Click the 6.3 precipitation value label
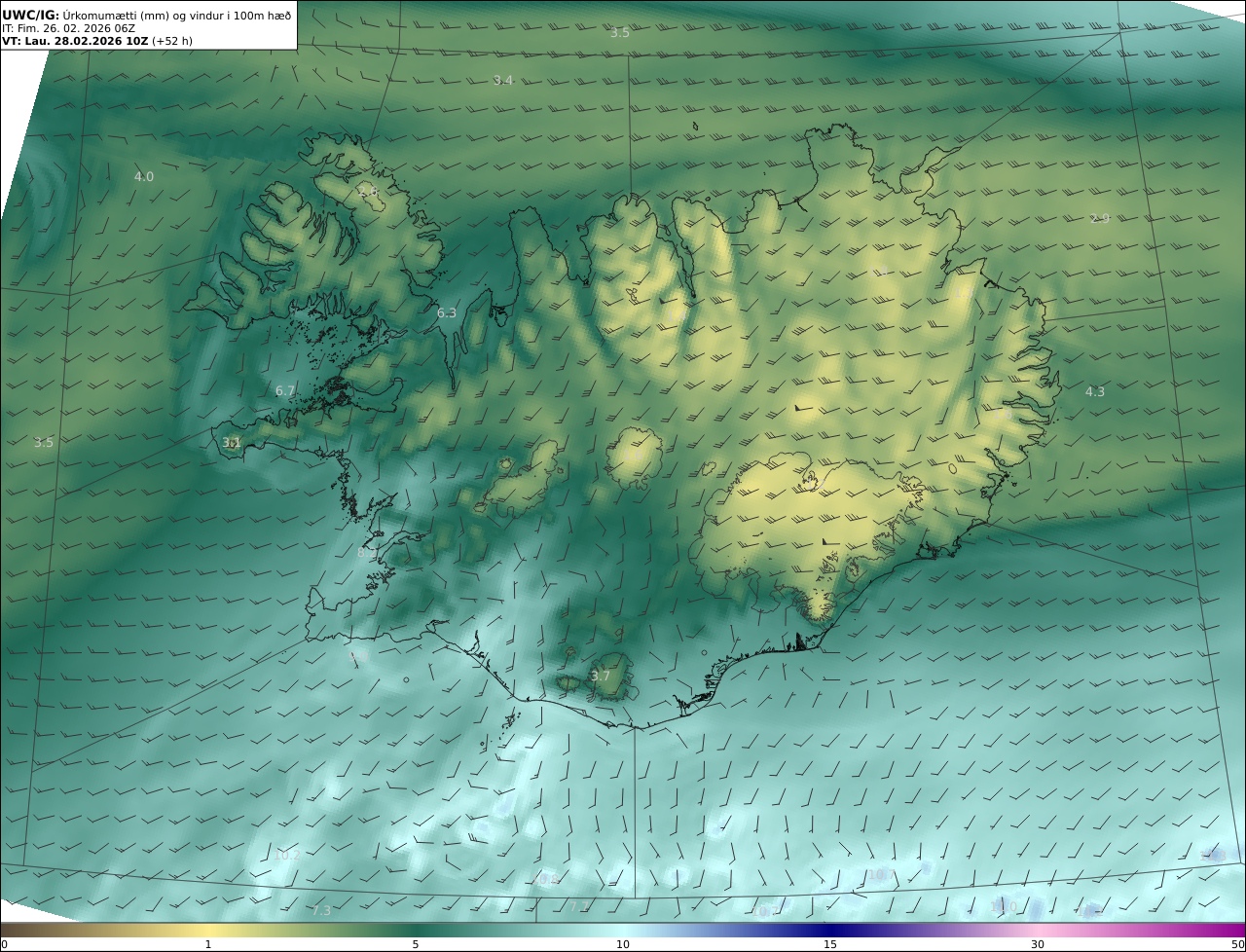Viewport: 1246px width, 952px height. (447, 313)
